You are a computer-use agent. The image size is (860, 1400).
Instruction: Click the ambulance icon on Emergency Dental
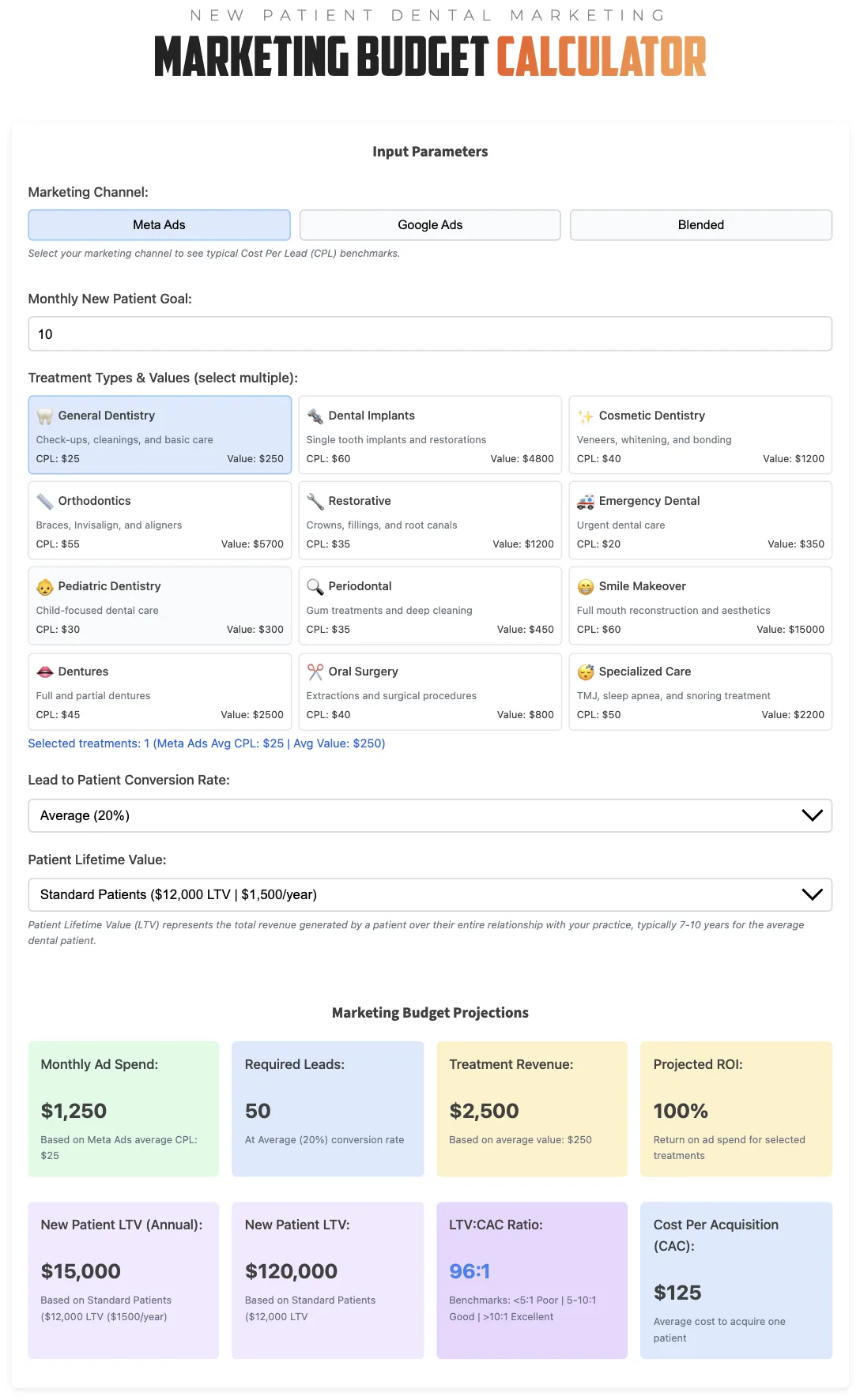(586, 502)
